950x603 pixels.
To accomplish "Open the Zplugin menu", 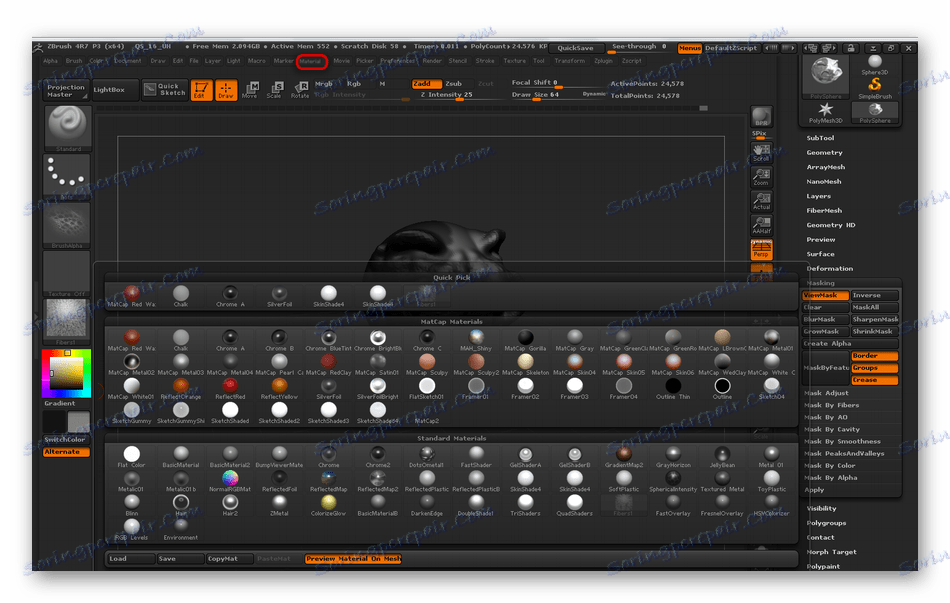I will coord(603,61).
